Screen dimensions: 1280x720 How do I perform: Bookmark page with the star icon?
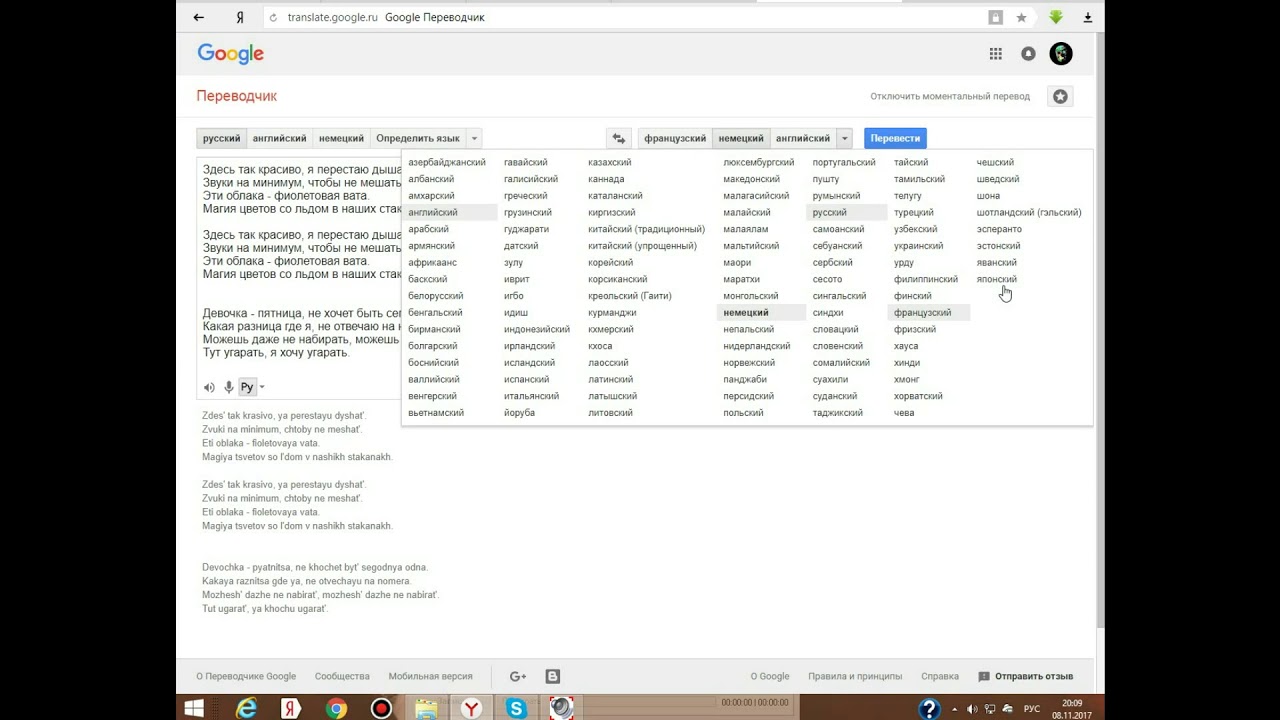pyautogui.click(x=1021, y=17)
